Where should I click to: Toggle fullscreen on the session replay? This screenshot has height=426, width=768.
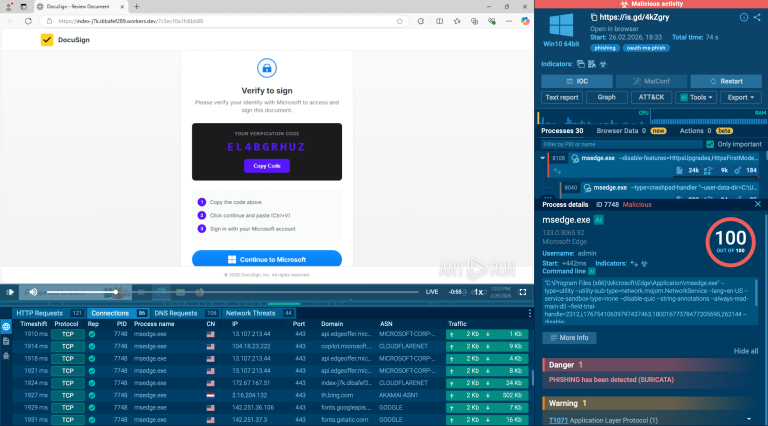click(x=523, y=292)
